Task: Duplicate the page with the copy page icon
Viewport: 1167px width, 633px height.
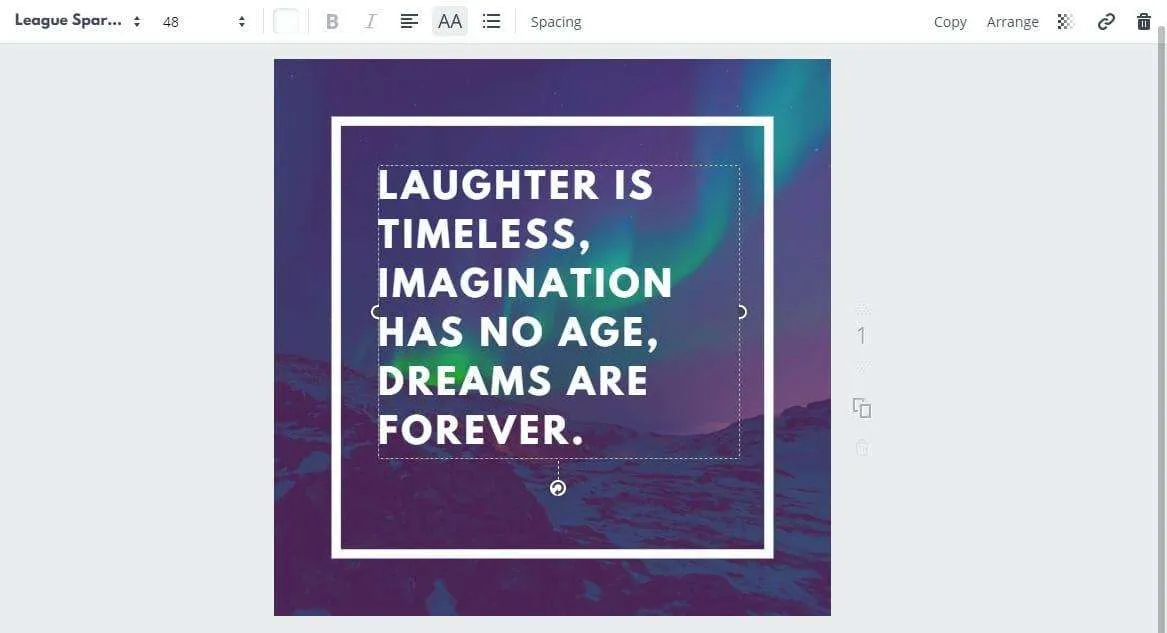Action: coord(862,408)
